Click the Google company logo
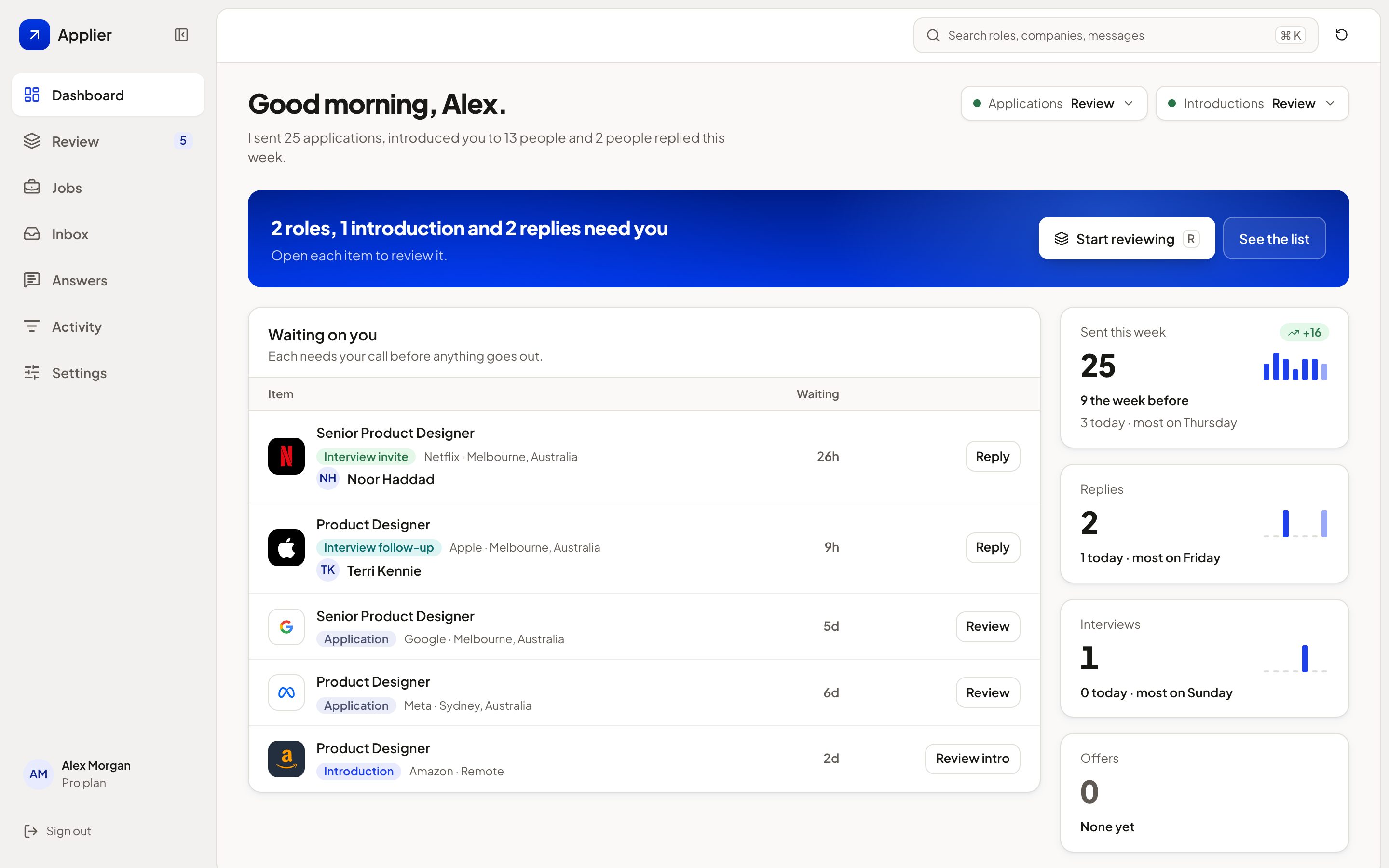The width and height of the screenshot is (1389, 868). (x=286, y=627)
